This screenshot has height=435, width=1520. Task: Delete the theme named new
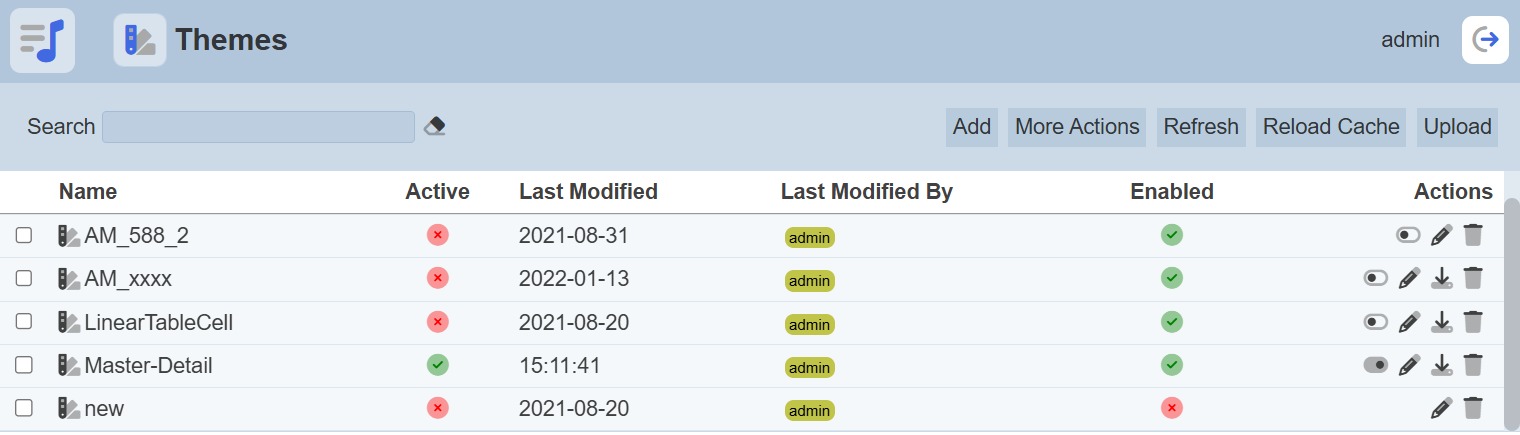[1472, 408]
